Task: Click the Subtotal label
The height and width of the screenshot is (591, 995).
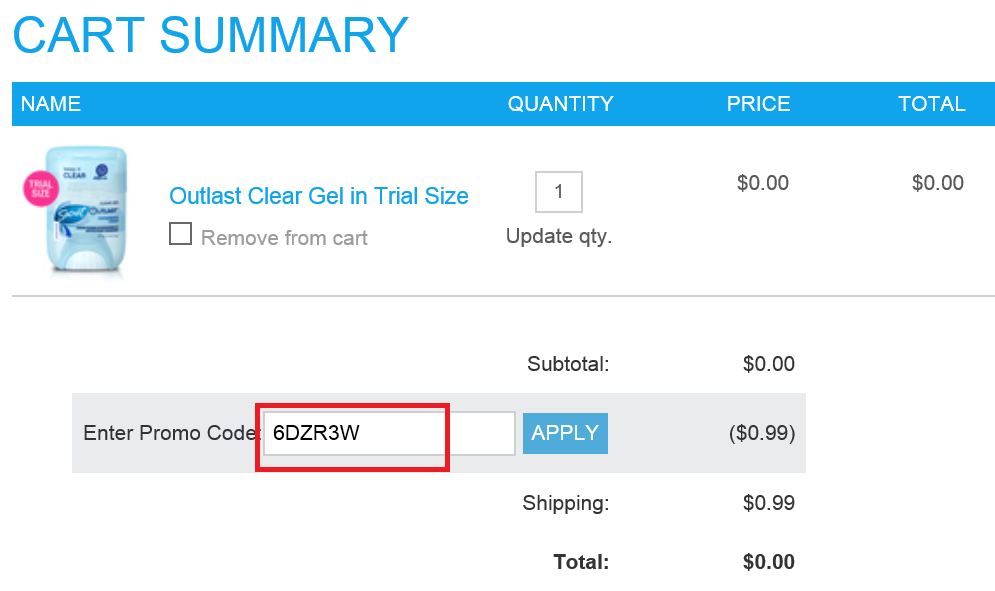Action: point(568,364)
